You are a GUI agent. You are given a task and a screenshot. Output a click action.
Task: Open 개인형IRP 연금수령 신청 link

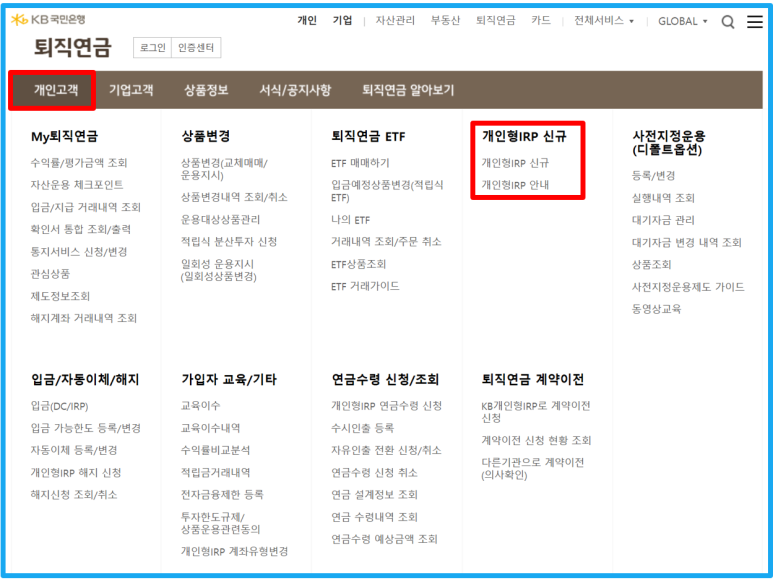386,406
